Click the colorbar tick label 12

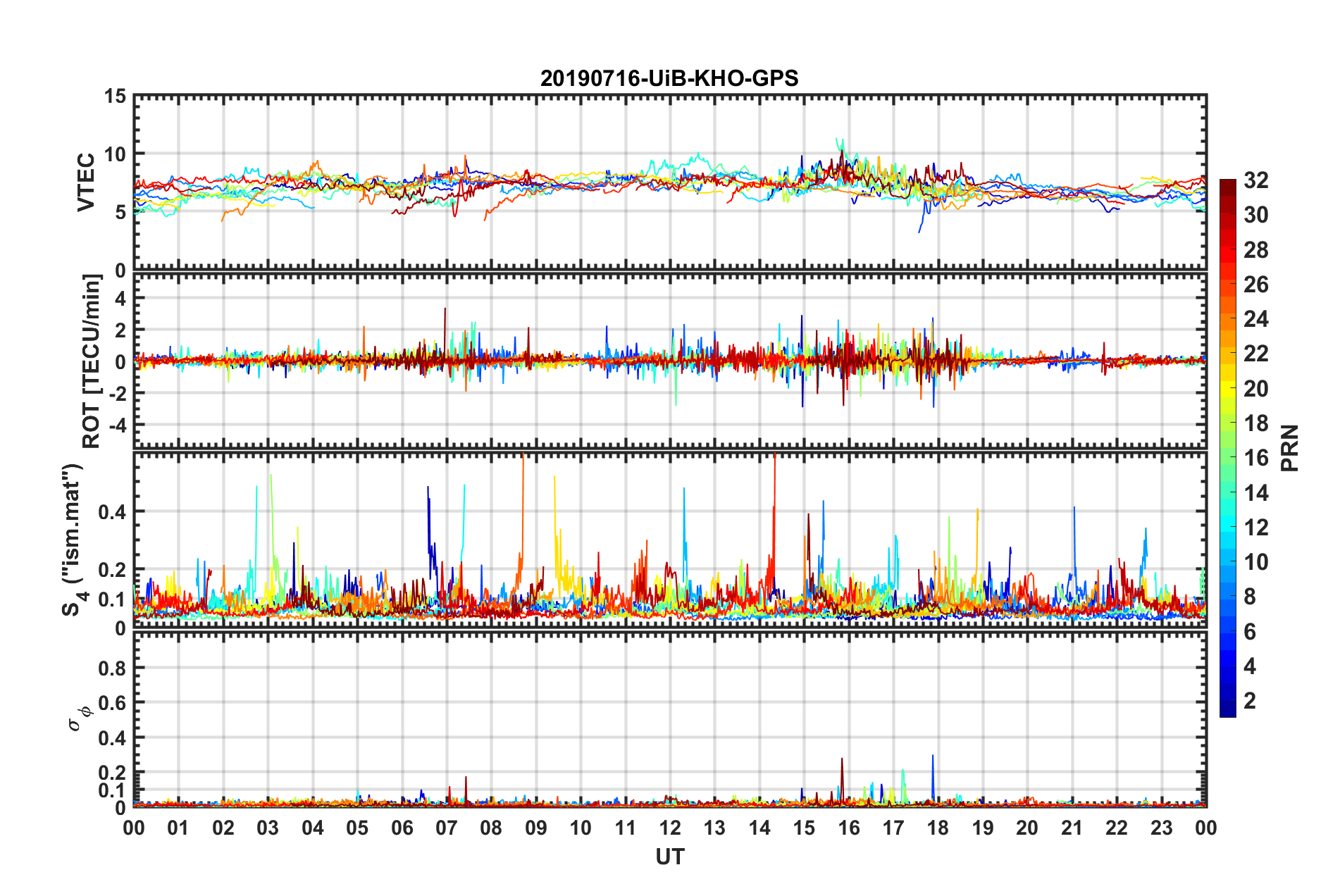coord(1256,527)
